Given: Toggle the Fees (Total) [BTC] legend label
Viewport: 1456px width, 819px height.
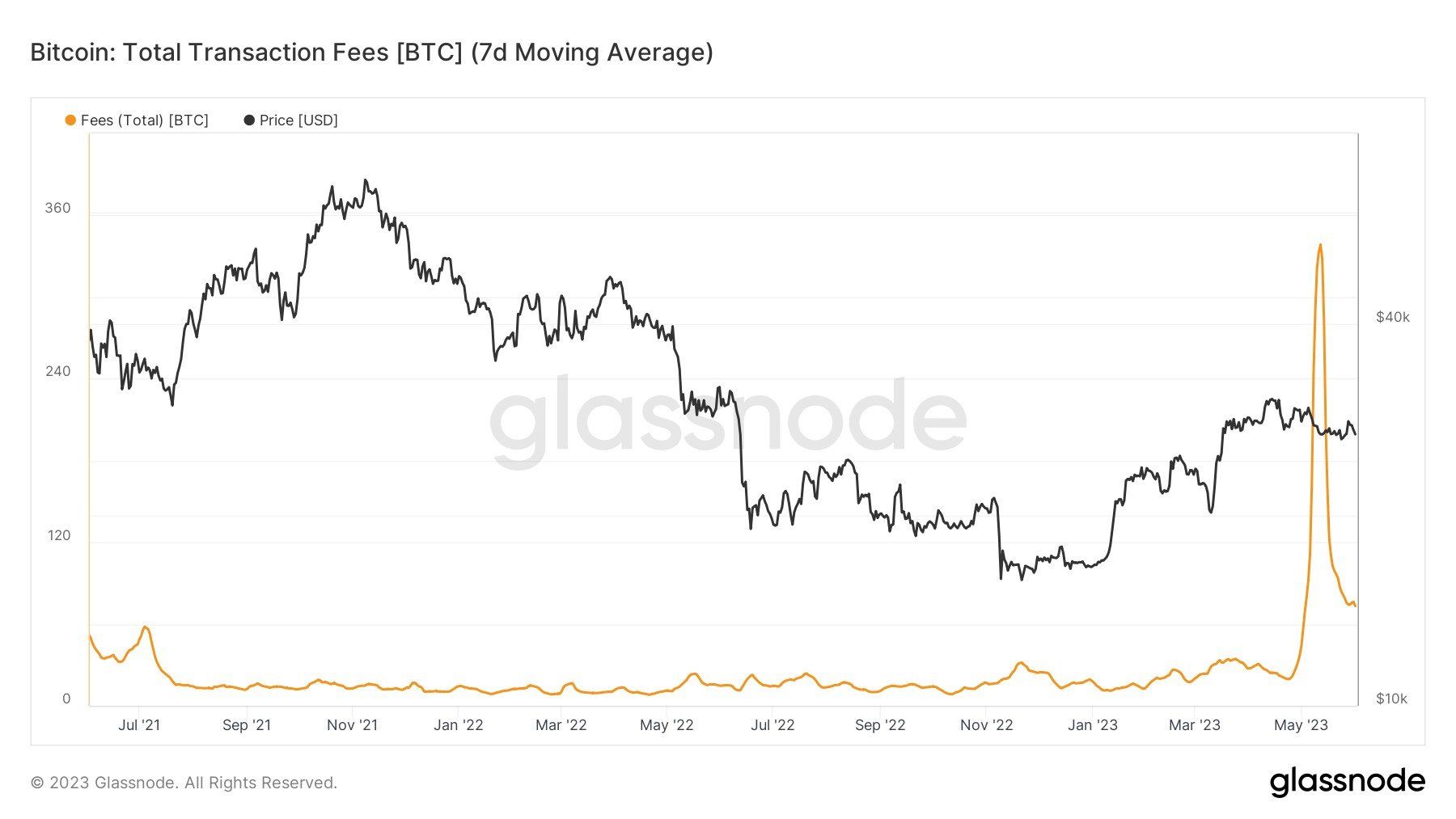Looking at the screenshot, I should (144, 120).
